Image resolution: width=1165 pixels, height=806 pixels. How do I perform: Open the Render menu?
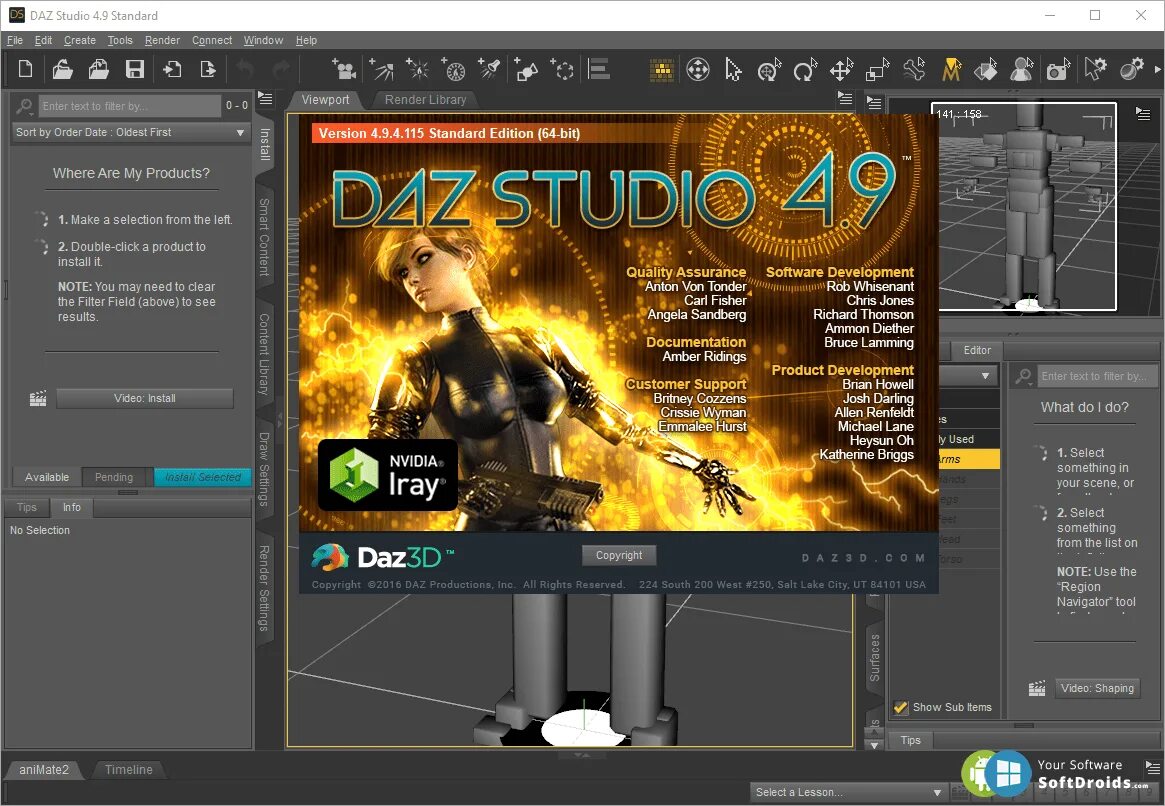click(162, 40)
